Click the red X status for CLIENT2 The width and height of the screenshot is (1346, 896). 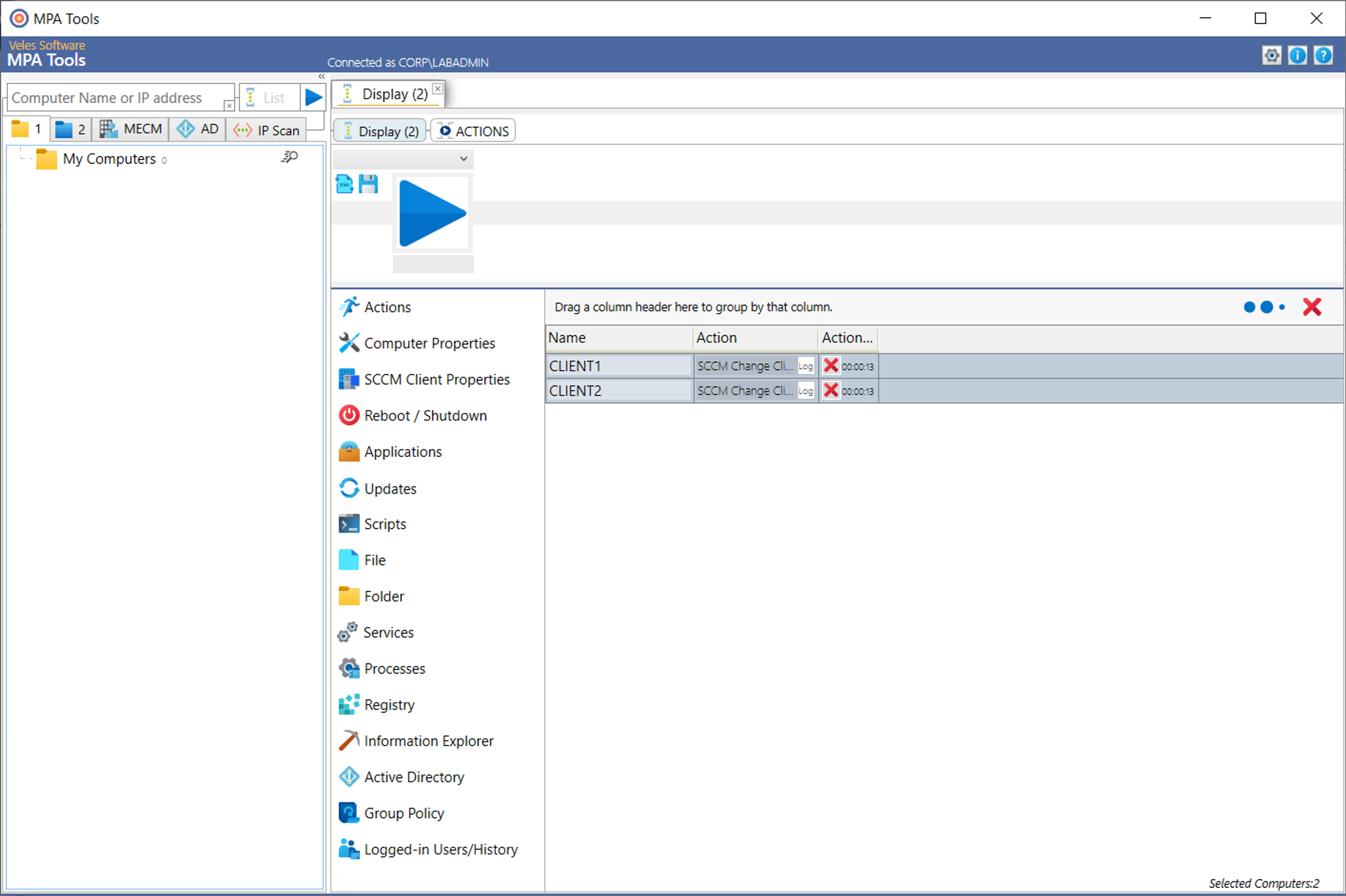point(831,390)
